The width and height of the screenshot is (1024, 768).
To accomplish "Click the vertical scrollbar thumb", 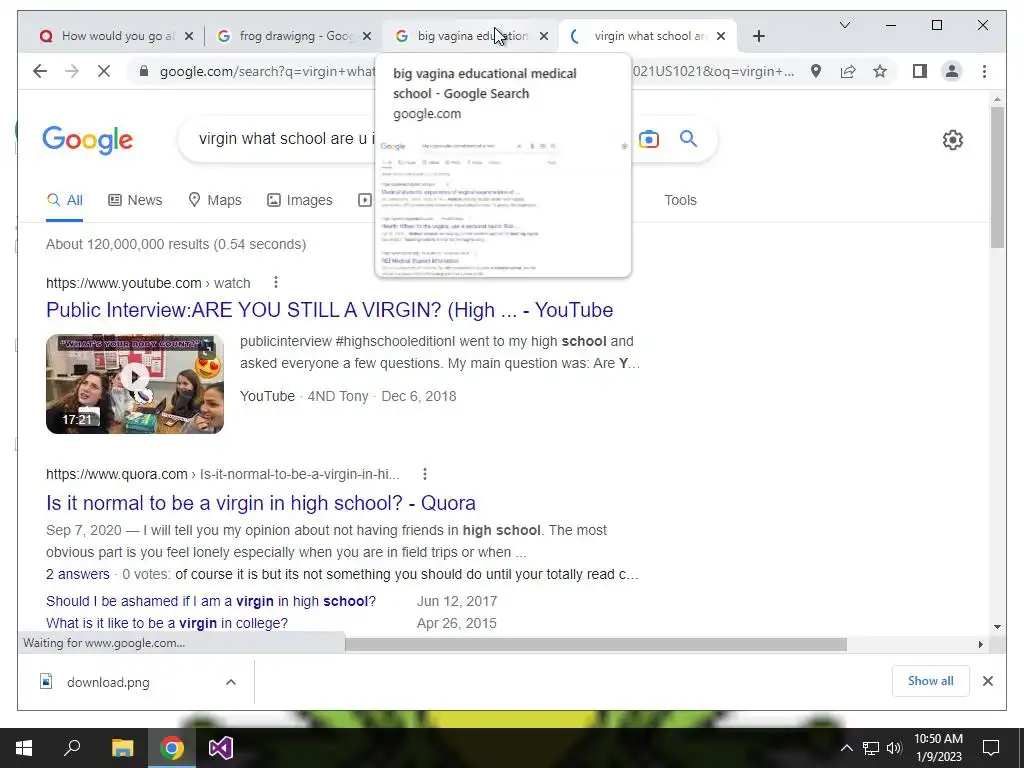I will [997, 177].
